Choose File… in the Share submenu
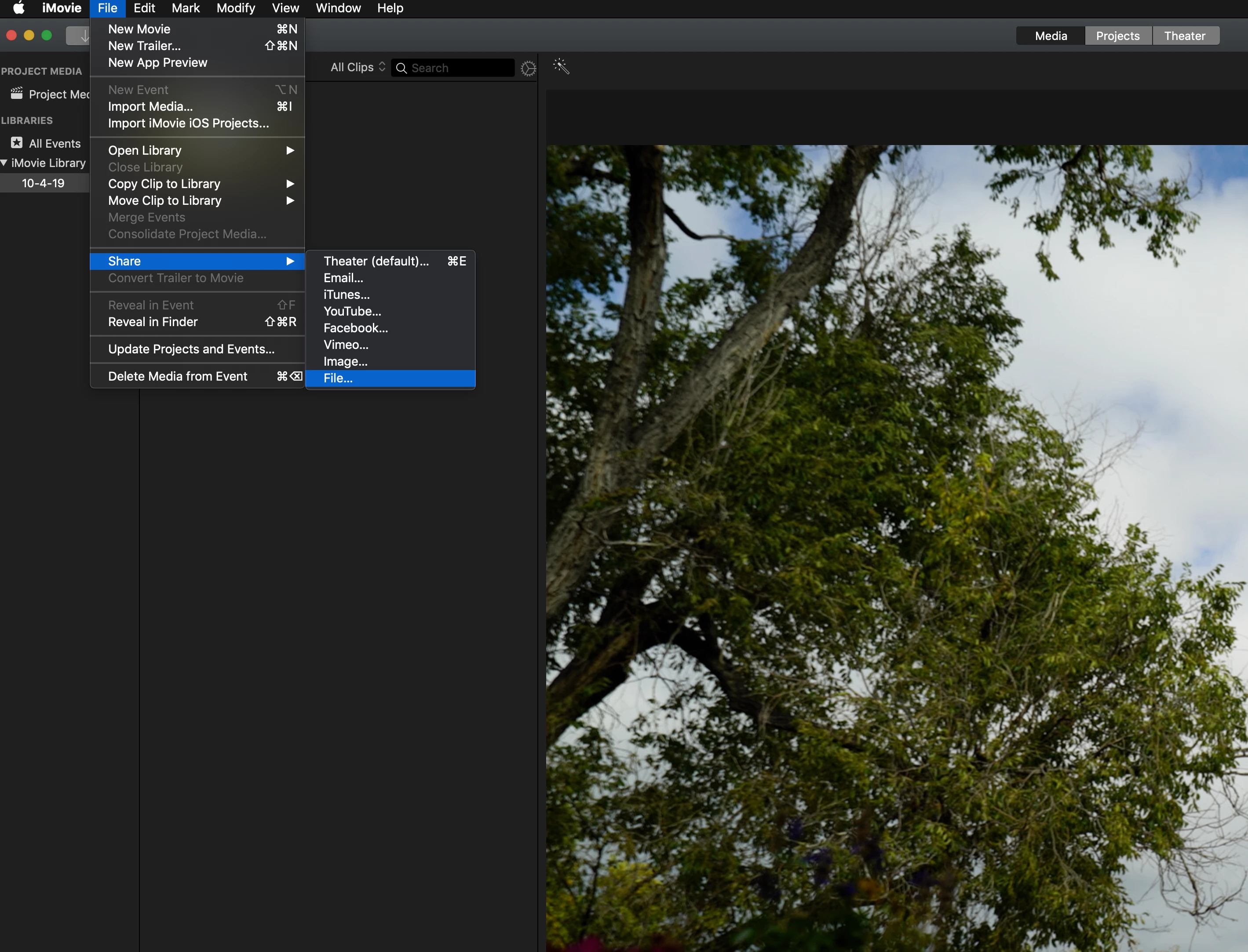The image size is (1248, 952). coord(339,378)
